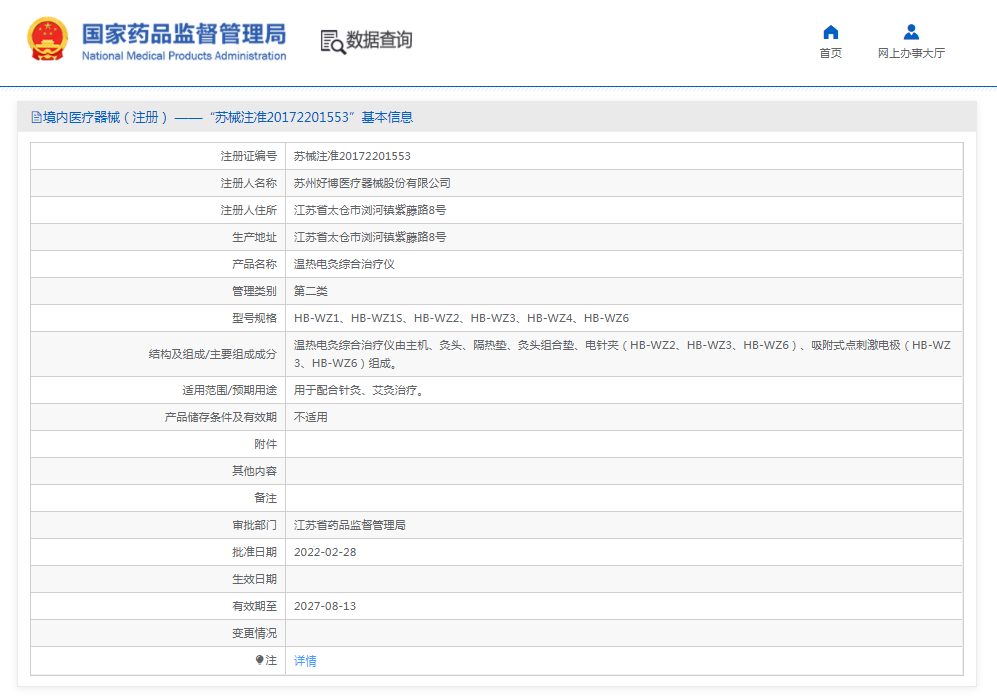Viewport: 997px width, 700px height.
Task: Click the 变更情况 label
Action: (x=254, y=633)
